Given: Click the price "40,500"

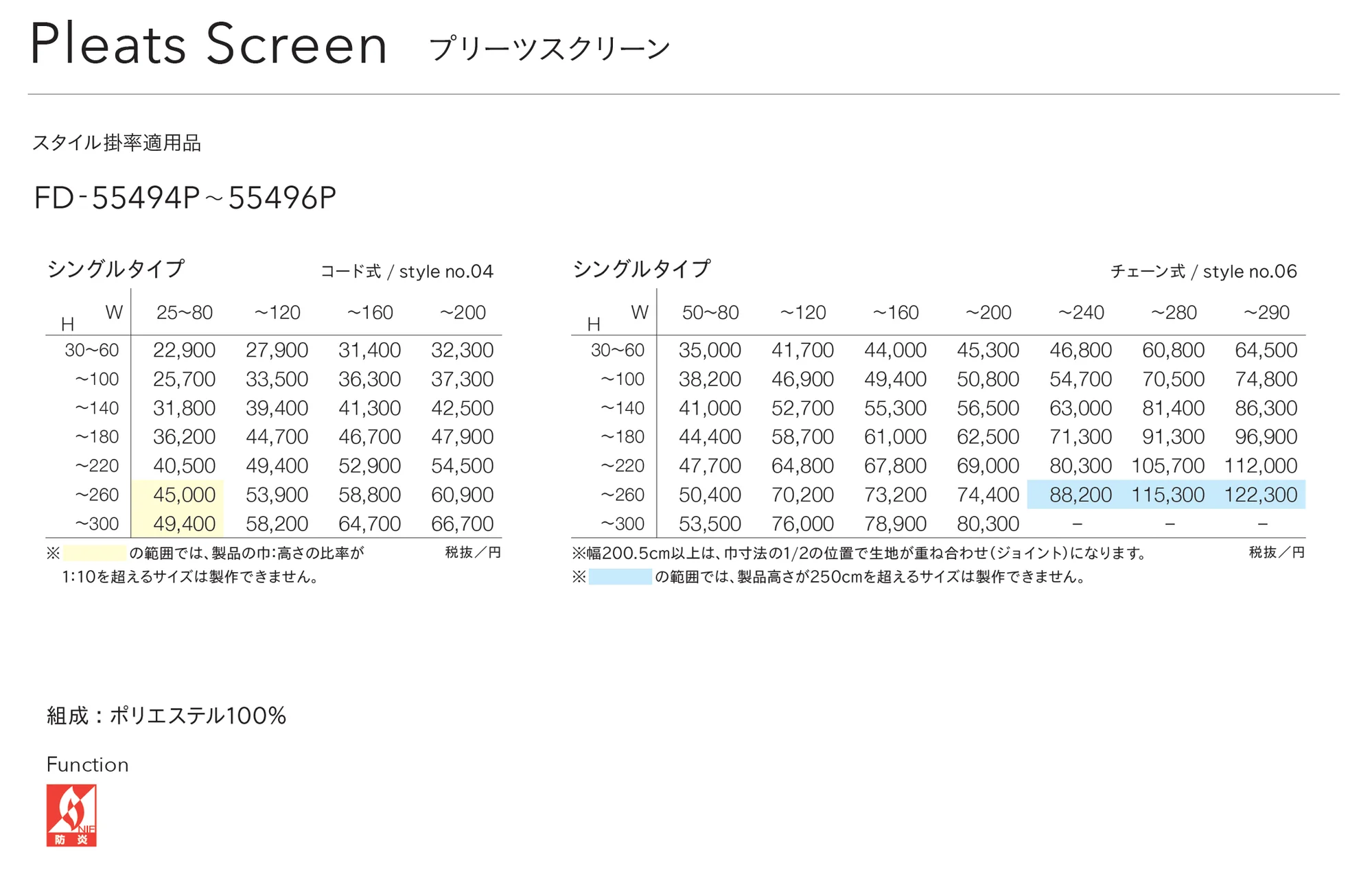Looking at the screenshot, I should click(x=184, y=466).
